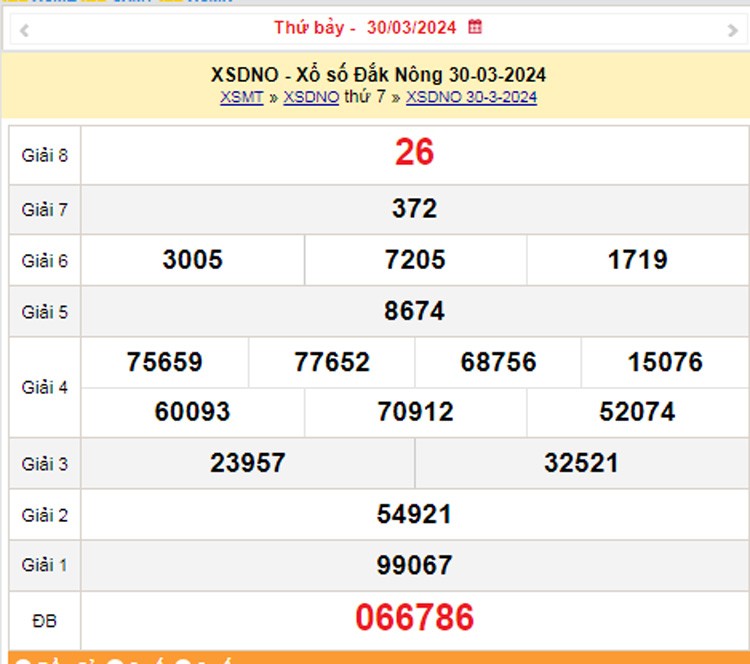
Task: Open the XSDNO breadcrumb link
Action: point(311,97)
